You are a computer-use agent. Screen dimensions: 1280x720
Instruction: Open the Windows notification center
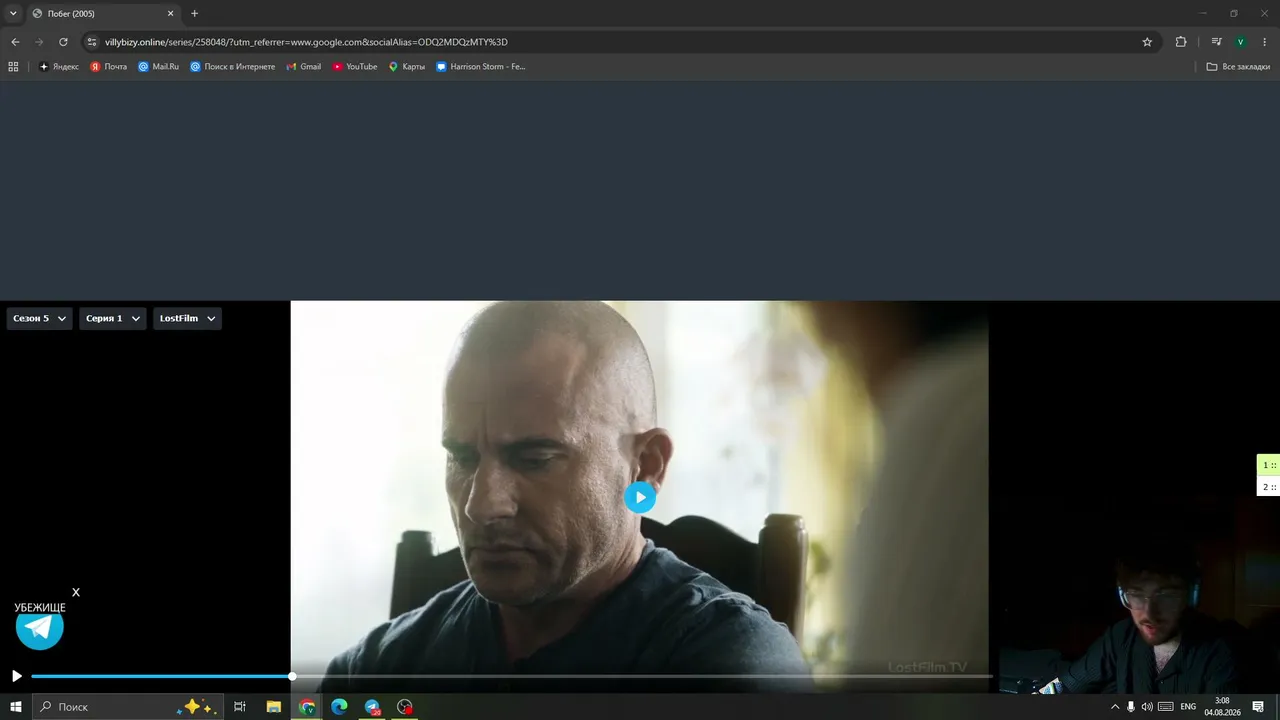point(1258,707)
